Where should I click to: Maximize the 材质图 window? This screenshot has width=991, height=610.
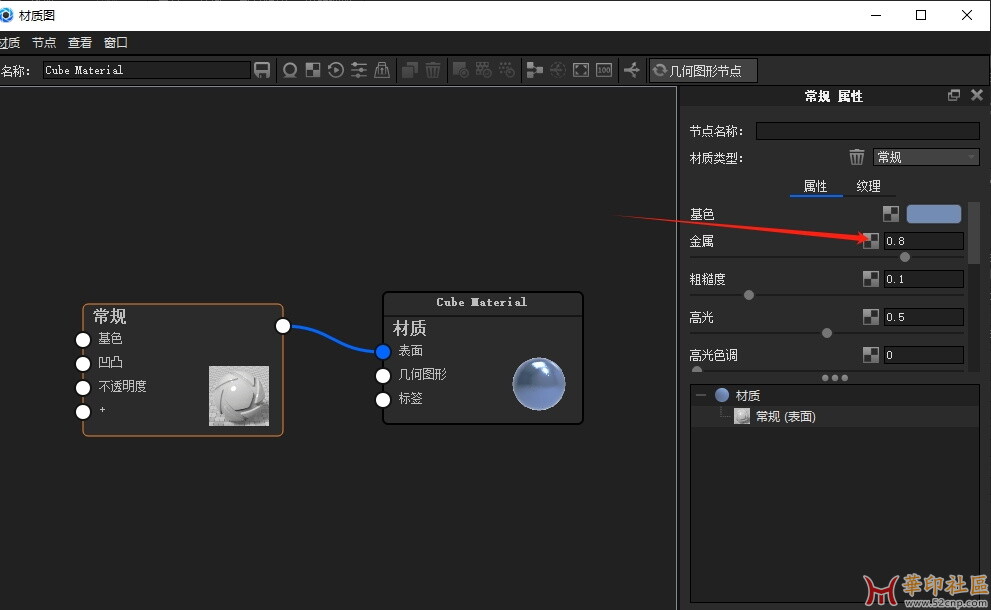pos(921,15)
